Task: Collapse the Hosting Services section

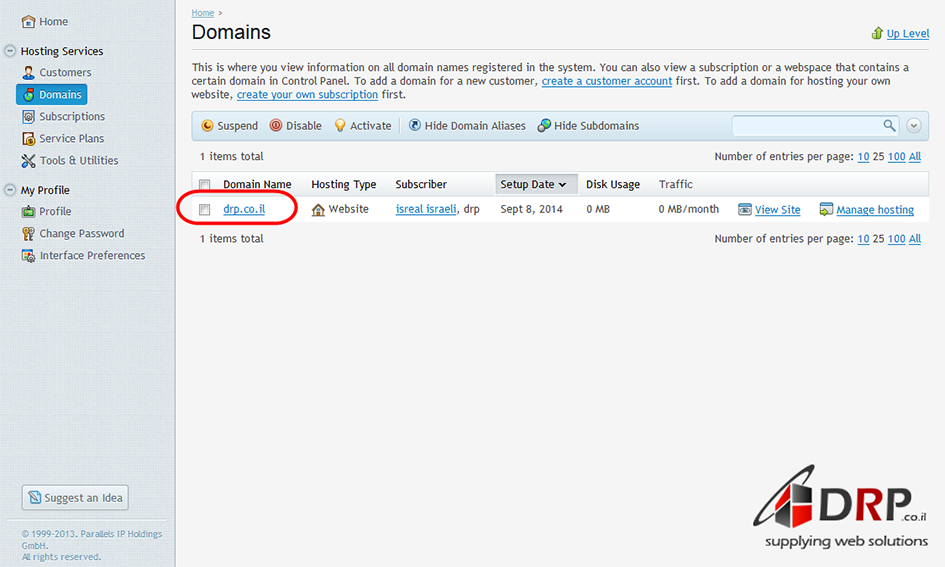Action: tap(10, 51)
